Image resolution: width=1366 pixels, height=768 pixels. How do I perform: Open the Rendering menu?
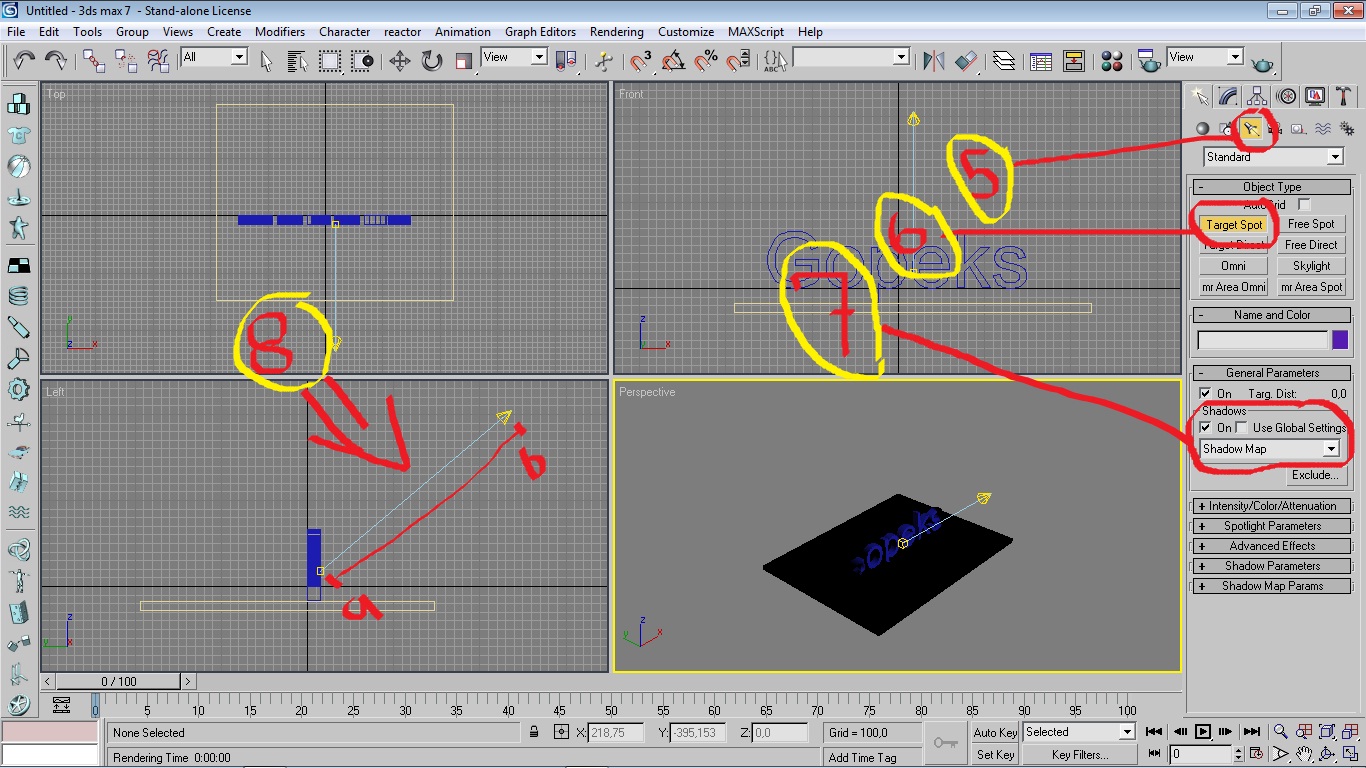(616, 31)
